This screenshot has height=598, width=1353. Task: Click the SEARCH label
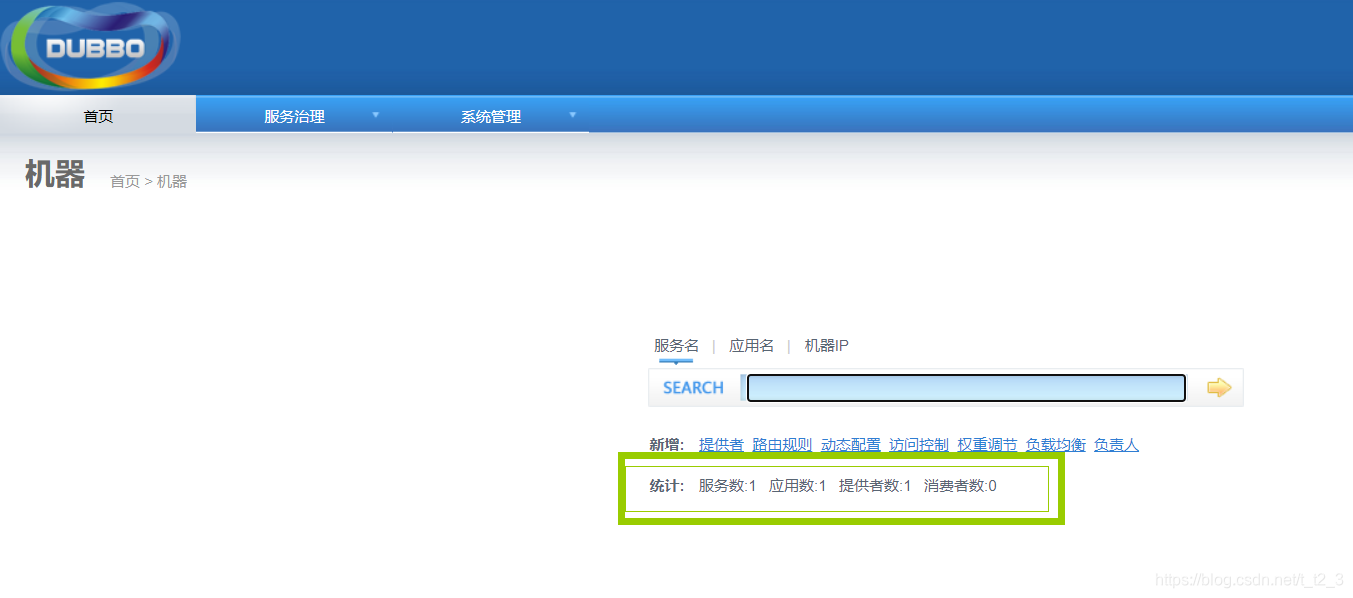coord(693,388)
